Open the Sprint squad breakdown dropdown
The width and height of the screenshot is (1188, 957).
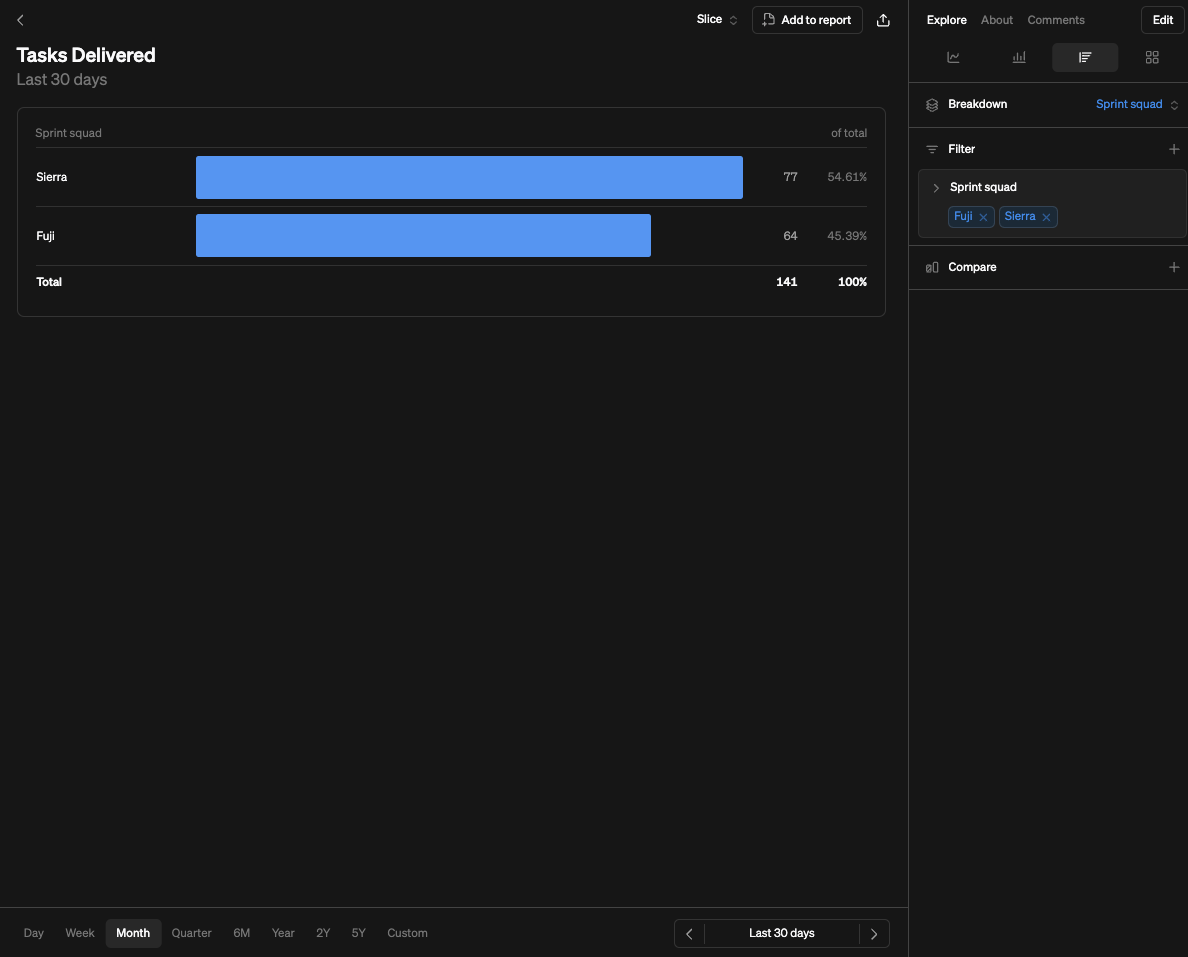(x=1137, y=104)
